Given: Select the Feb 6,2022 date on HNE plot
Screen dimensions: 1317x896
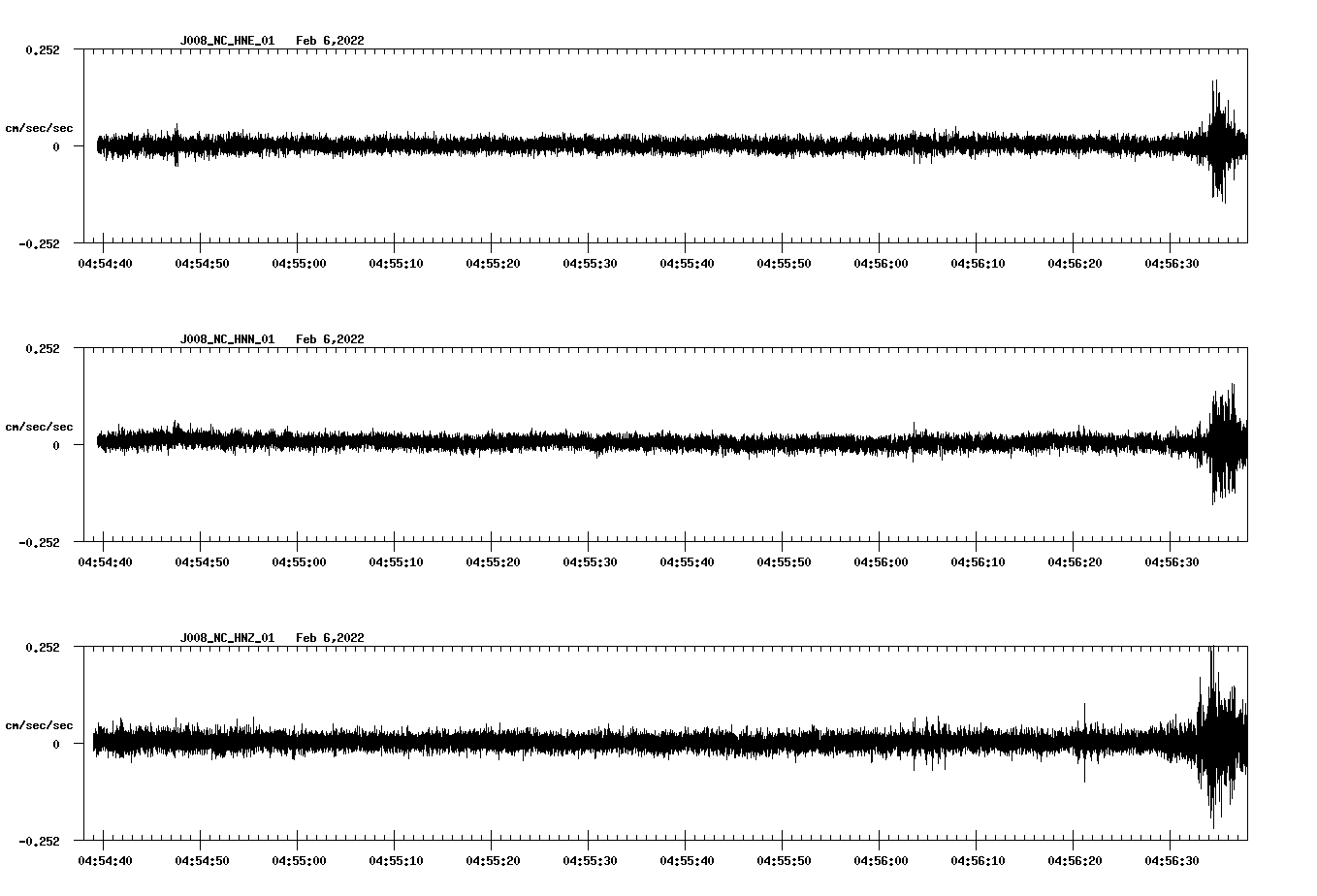Looking at the screenshot, I should (x=330, y=41).
